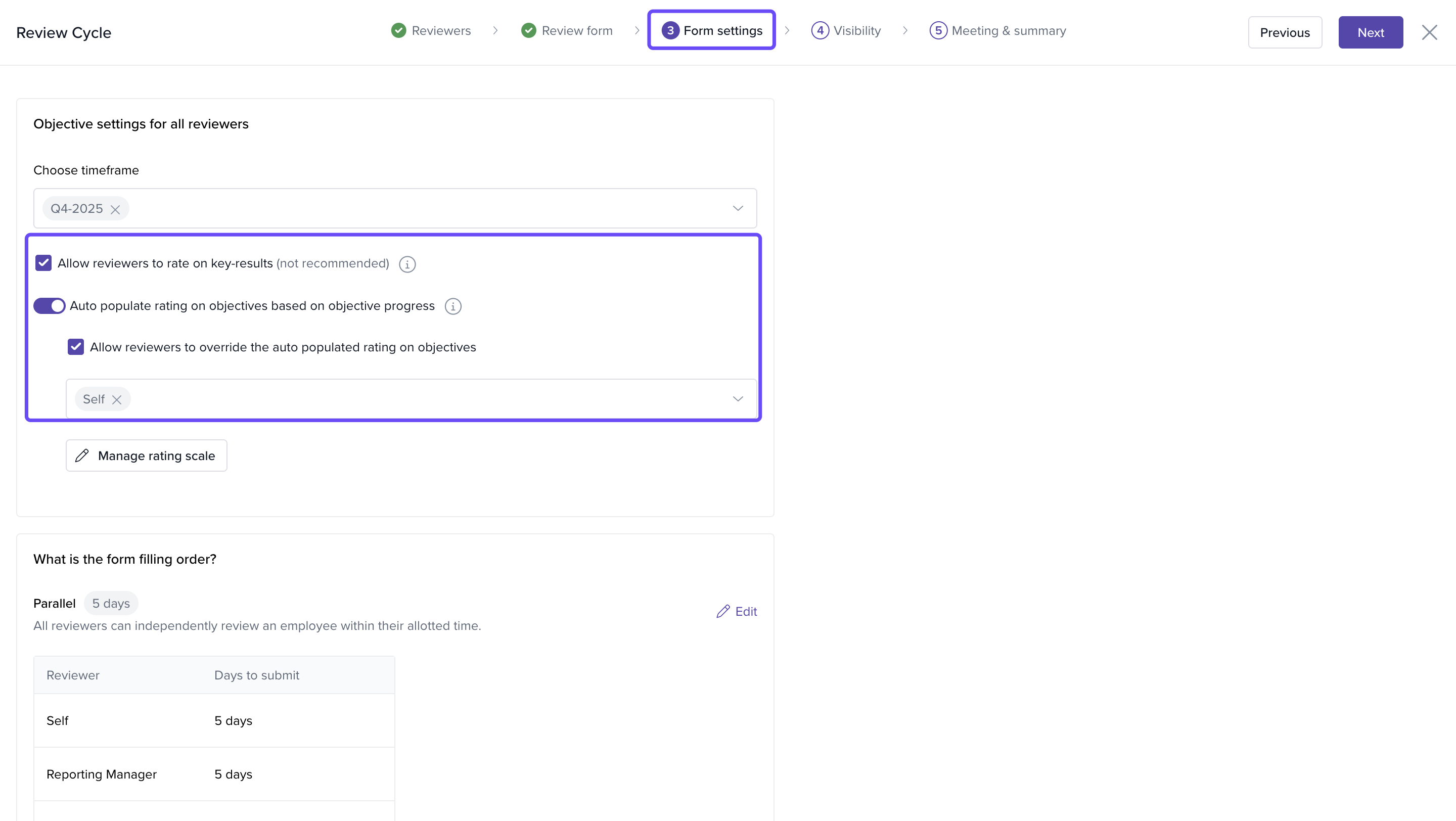Click the Next button
Screen dimensions: 1456x821
(1370, 32)
